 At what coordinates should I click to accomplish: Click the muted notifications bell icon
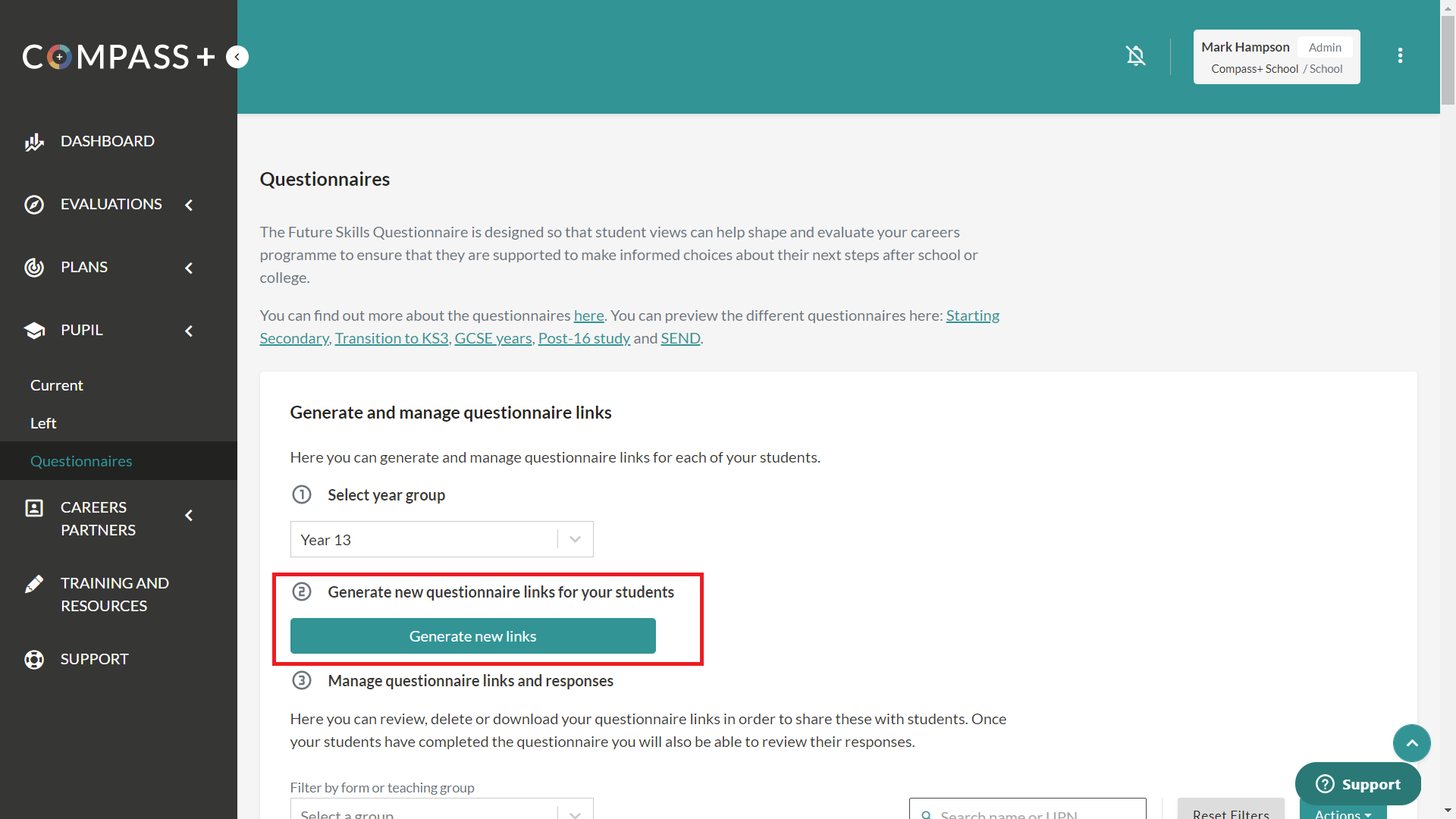pos(1135,56)
